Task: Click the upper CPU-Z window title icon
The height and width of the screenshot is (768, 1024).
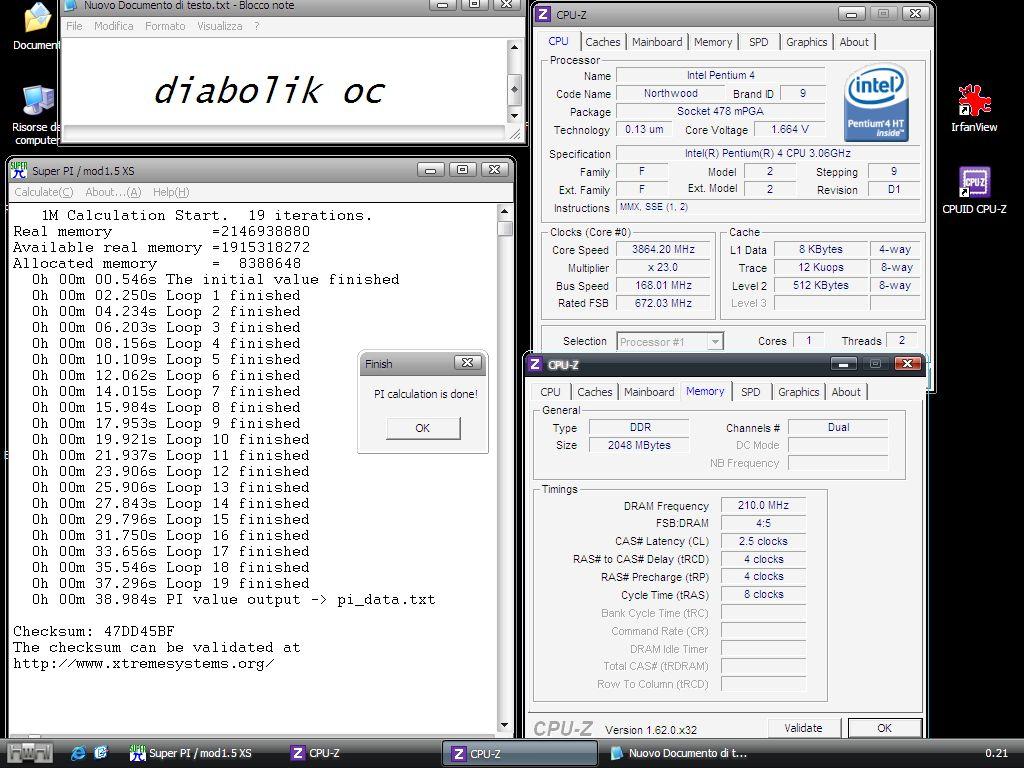Action: click(543, 14)
